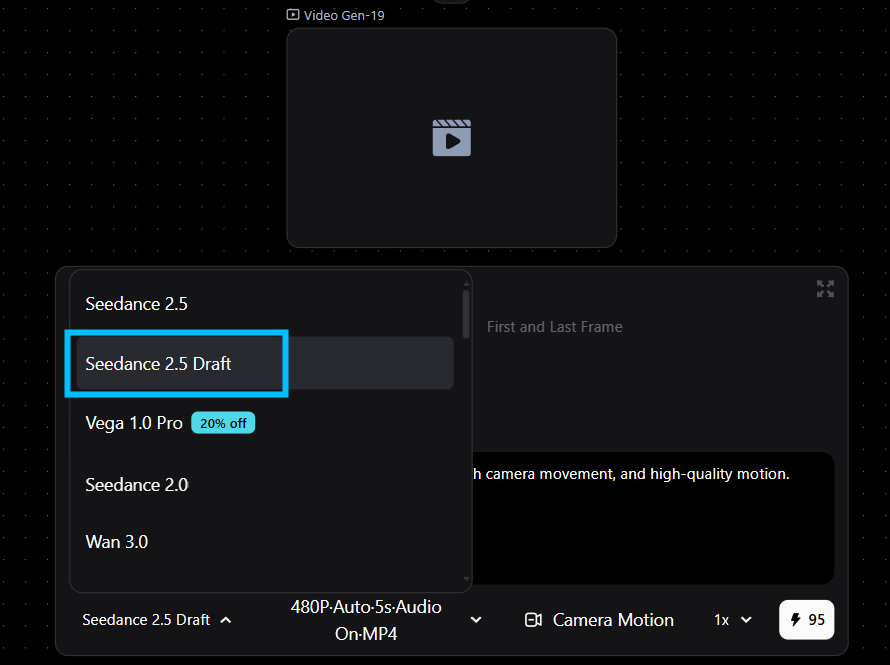Expand output settings chevron arrow

click(476, 620)
